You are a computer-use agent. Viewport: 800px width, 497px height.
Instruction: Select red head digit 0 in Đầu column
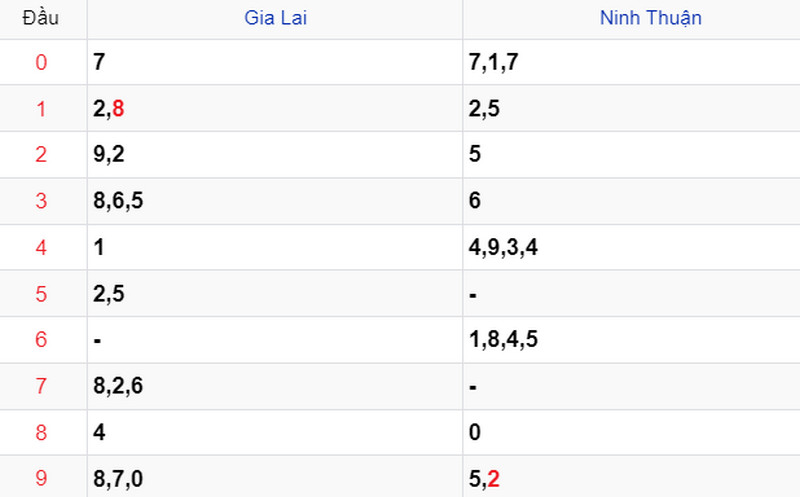tap(41, 62)
